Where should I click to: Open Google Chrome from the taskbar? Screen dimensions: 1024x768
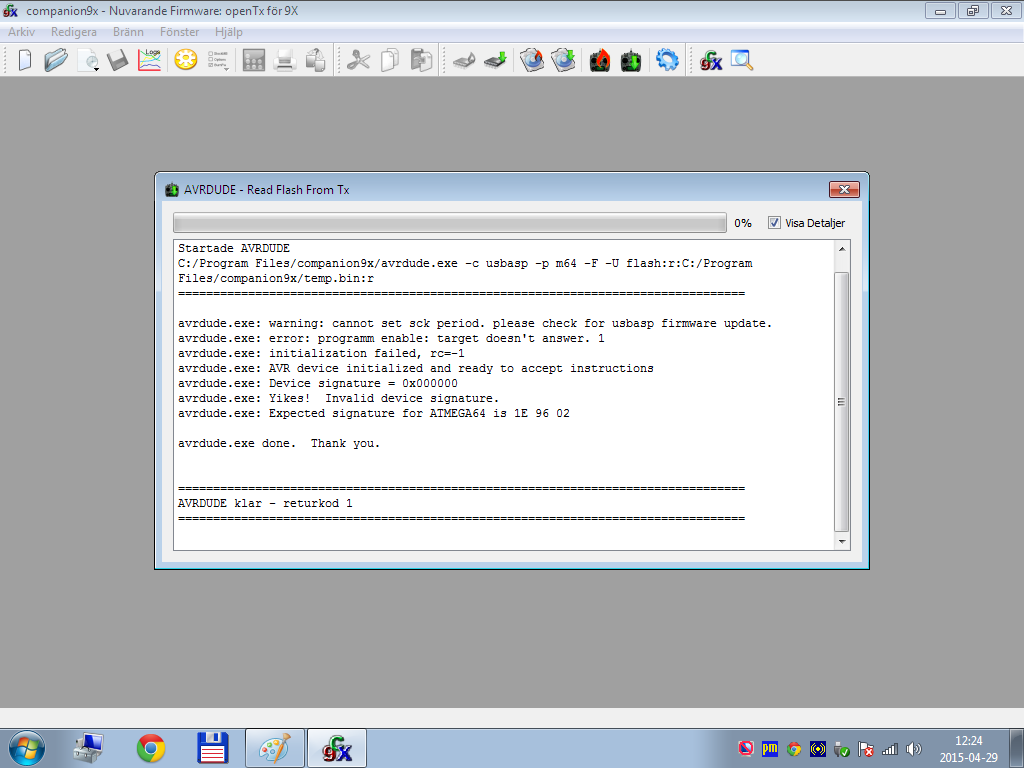(151, 748)
